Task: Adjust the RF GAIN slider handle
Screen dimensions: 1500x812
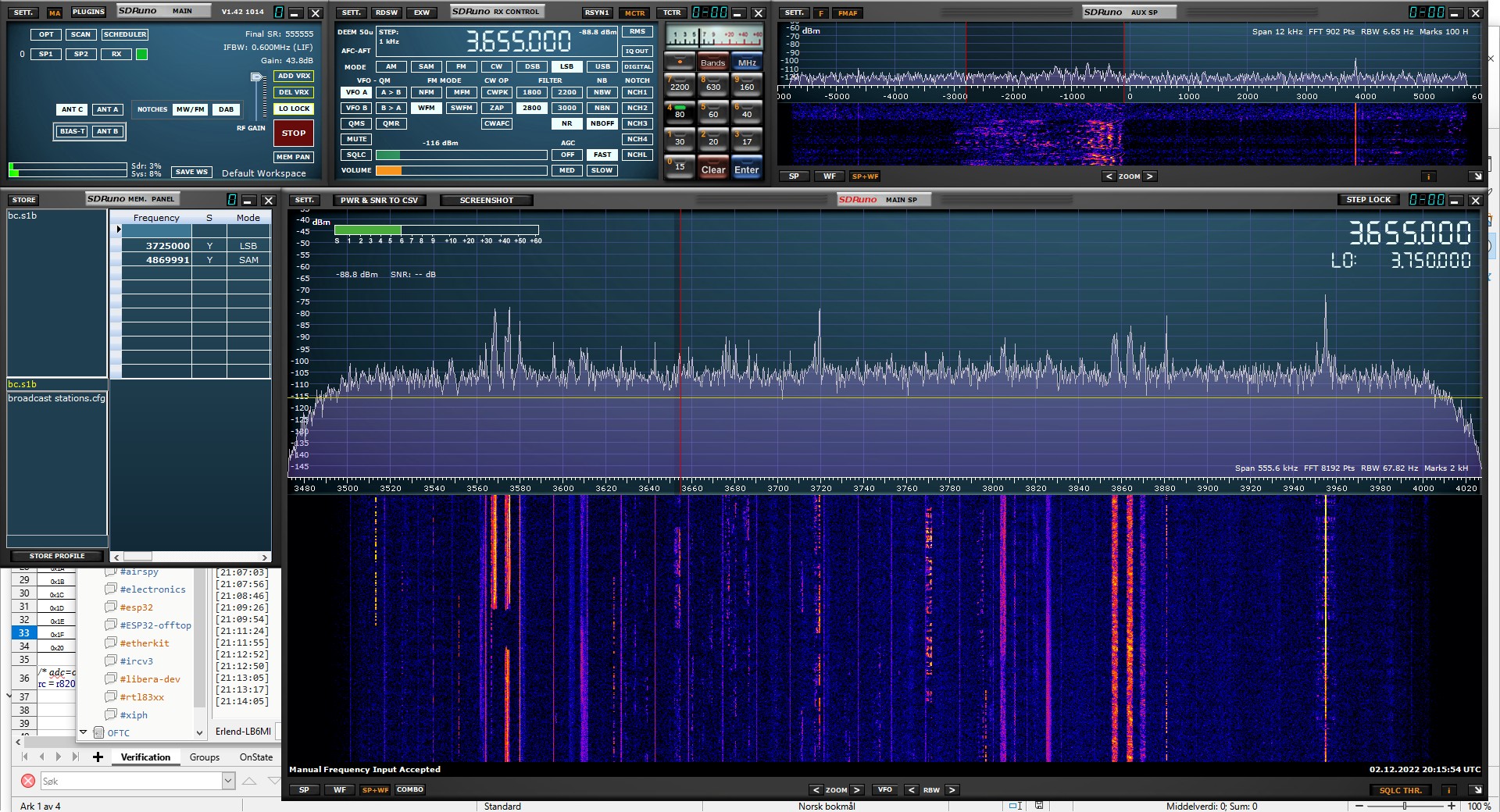Action: point(257,77)
